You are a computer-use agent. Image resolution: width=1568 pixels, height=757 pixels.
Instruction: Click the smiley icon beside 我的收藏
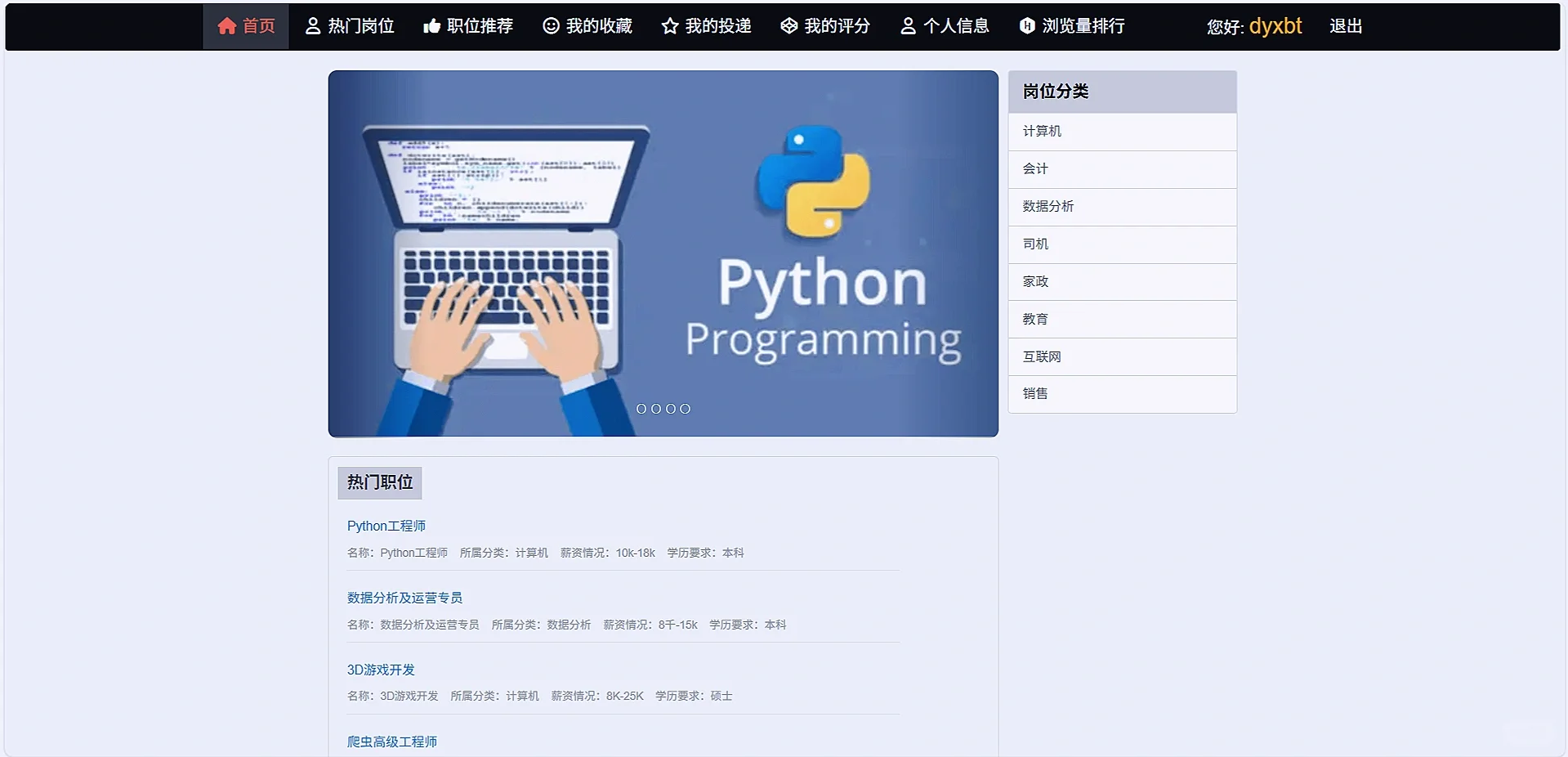tap(552, 26)
